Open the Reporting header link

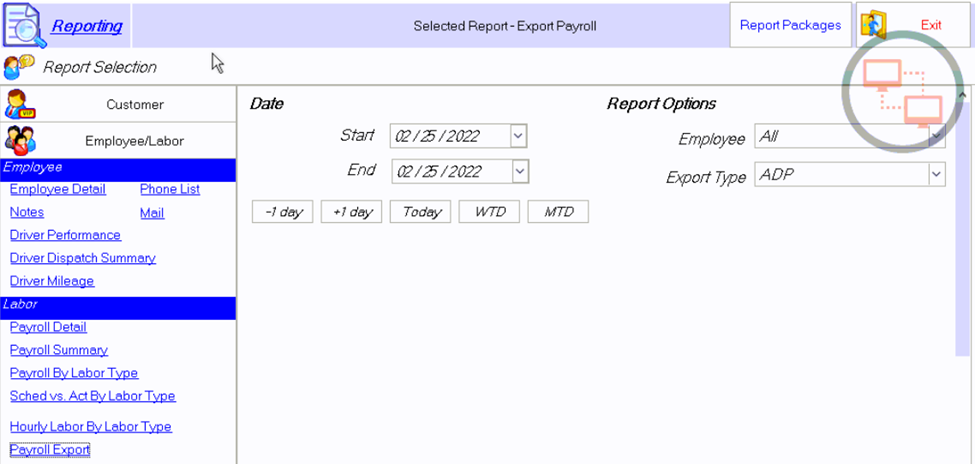coord(87,26)
